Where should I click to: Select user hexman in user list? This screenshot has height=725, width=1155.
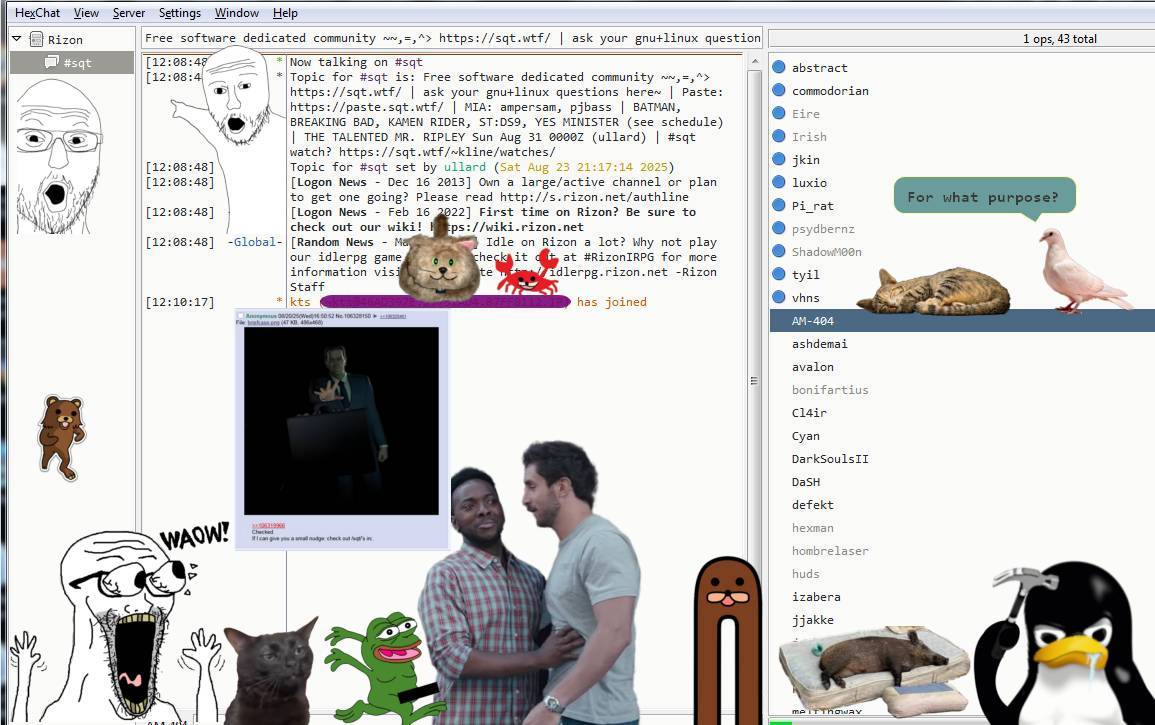812,528
